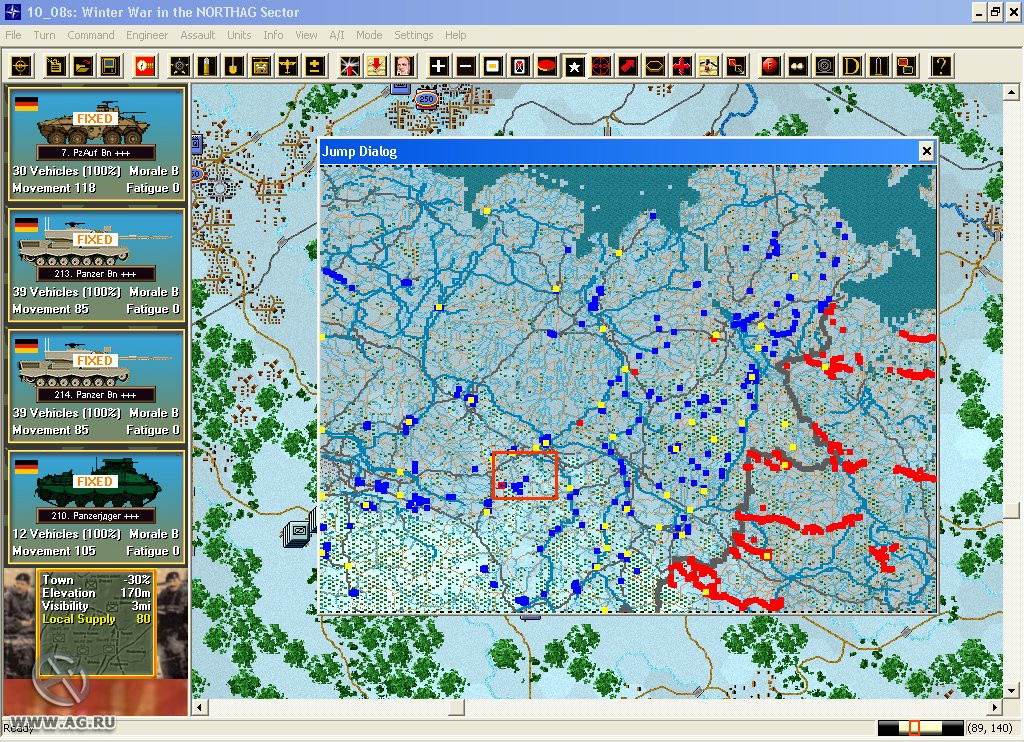Open a saved file with the folder icon
1024x742 pixels.
coord(83,66)
